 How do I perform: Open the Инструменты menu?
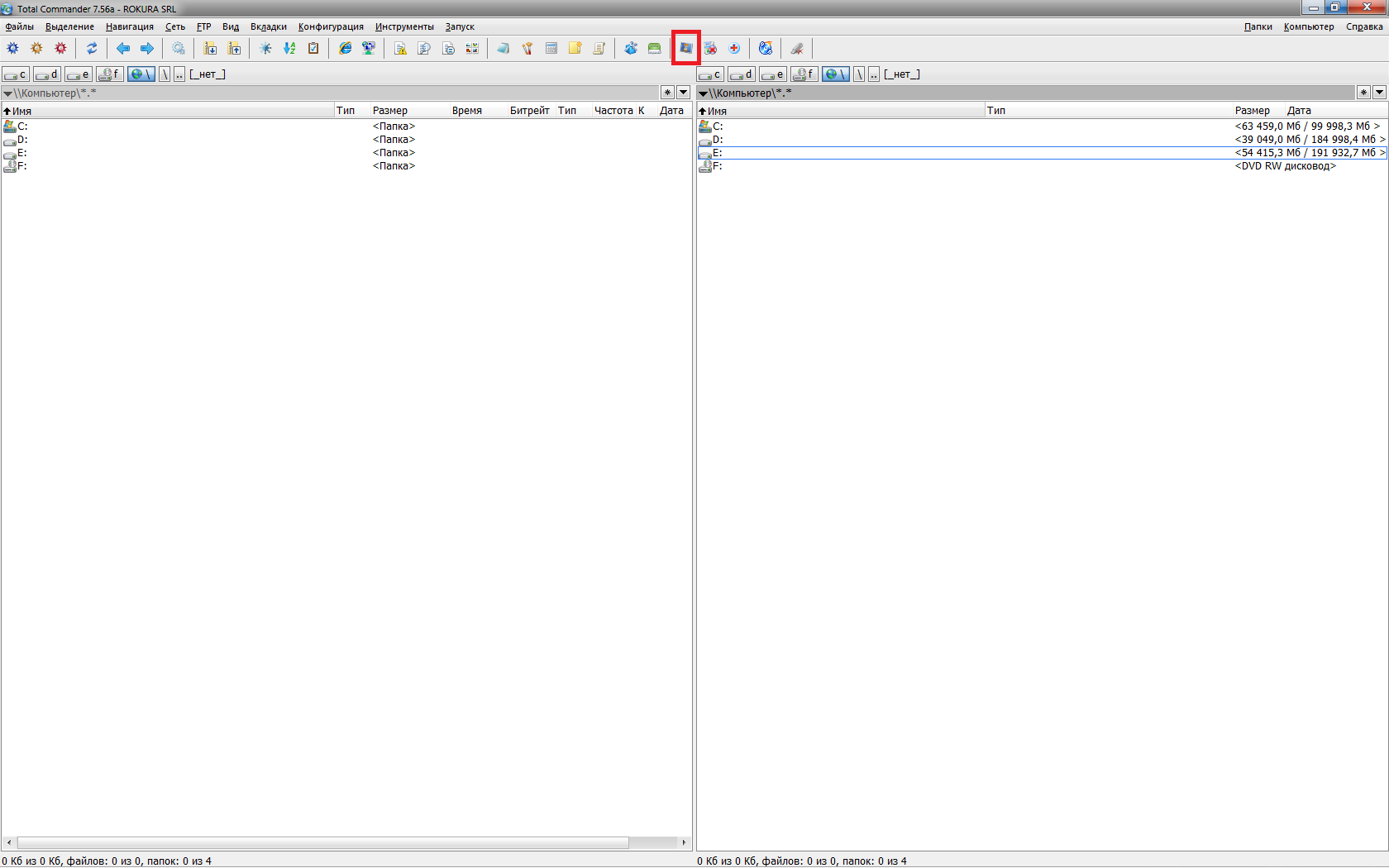click(404, 26)
